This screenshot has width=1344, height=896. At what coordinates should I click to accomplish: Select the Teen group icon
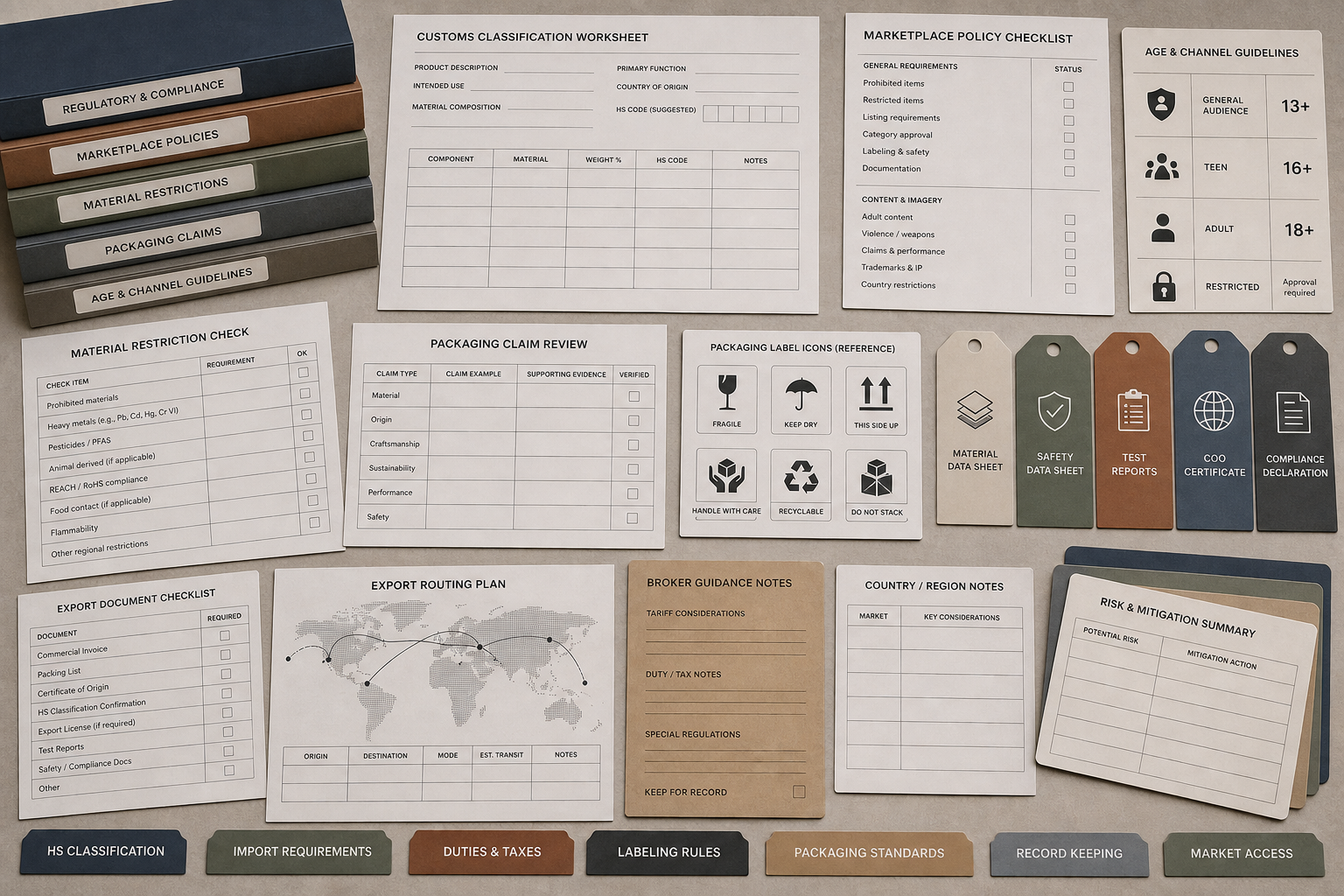point(1162,166)
